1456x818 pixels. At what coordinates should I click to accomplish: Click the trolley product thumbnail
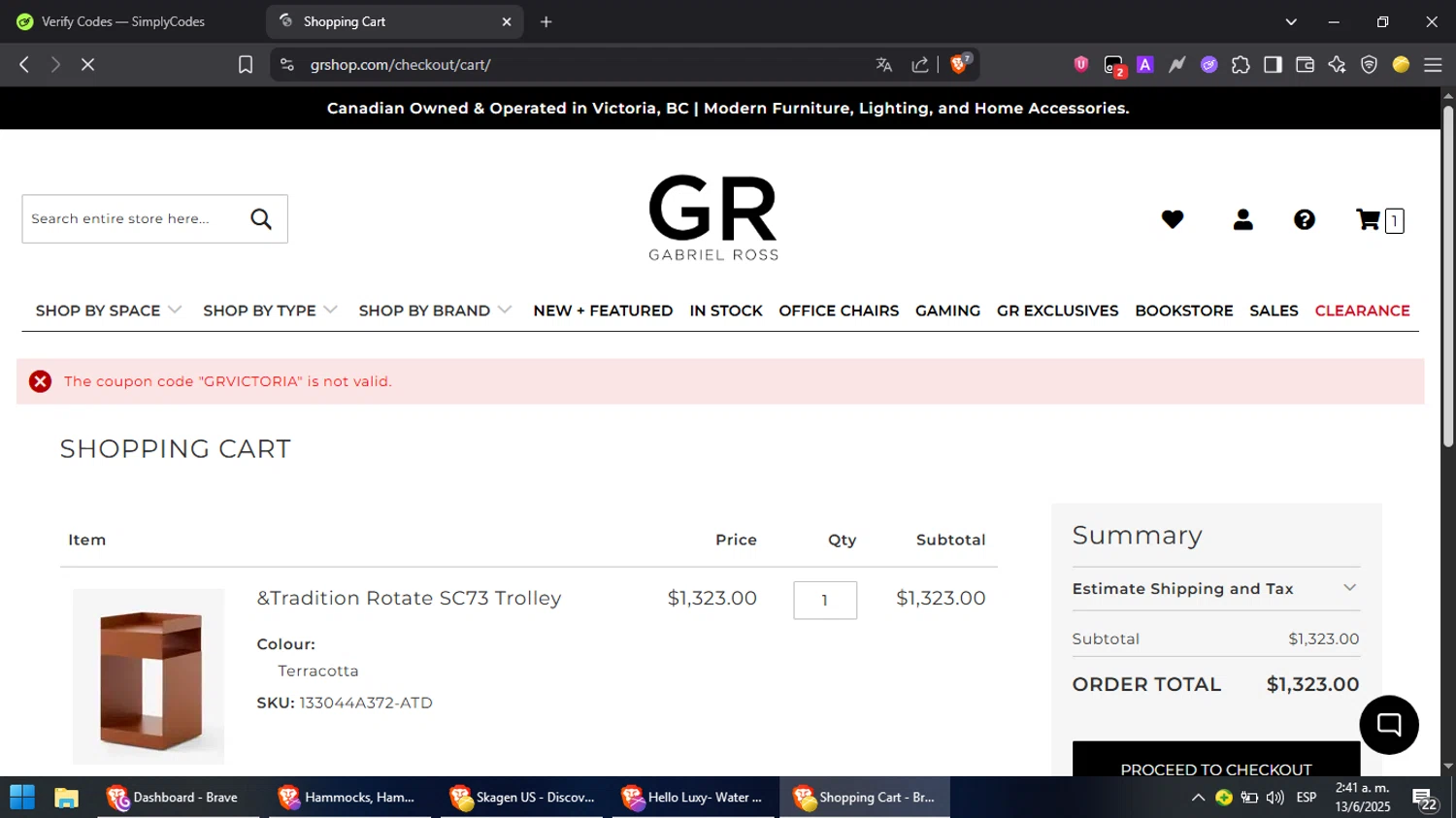pos(149,676)
